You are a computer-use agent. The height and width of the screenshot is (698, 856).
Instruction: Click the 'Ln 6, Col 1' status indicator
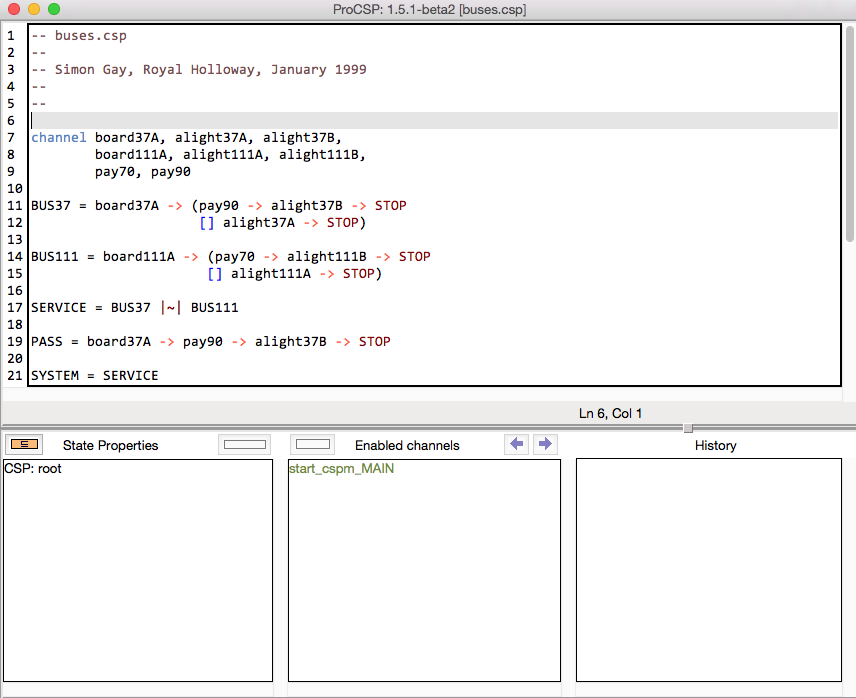pos(610,413)
